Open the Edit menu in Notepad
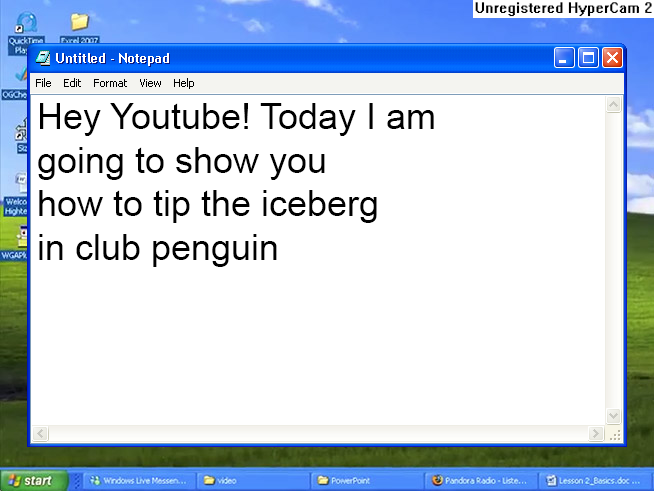This screenshot has width=654, height=491. click(72, 83)
